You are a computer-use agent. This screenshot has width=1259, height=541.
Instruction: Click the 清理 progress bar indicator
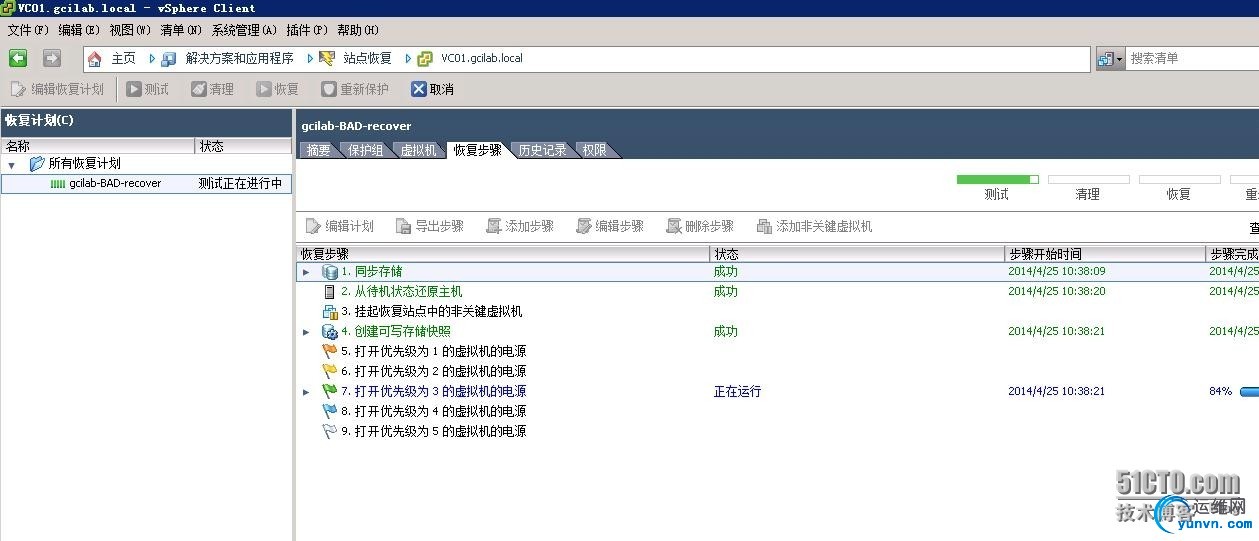pyautogui.click(x=1088, y=180)
